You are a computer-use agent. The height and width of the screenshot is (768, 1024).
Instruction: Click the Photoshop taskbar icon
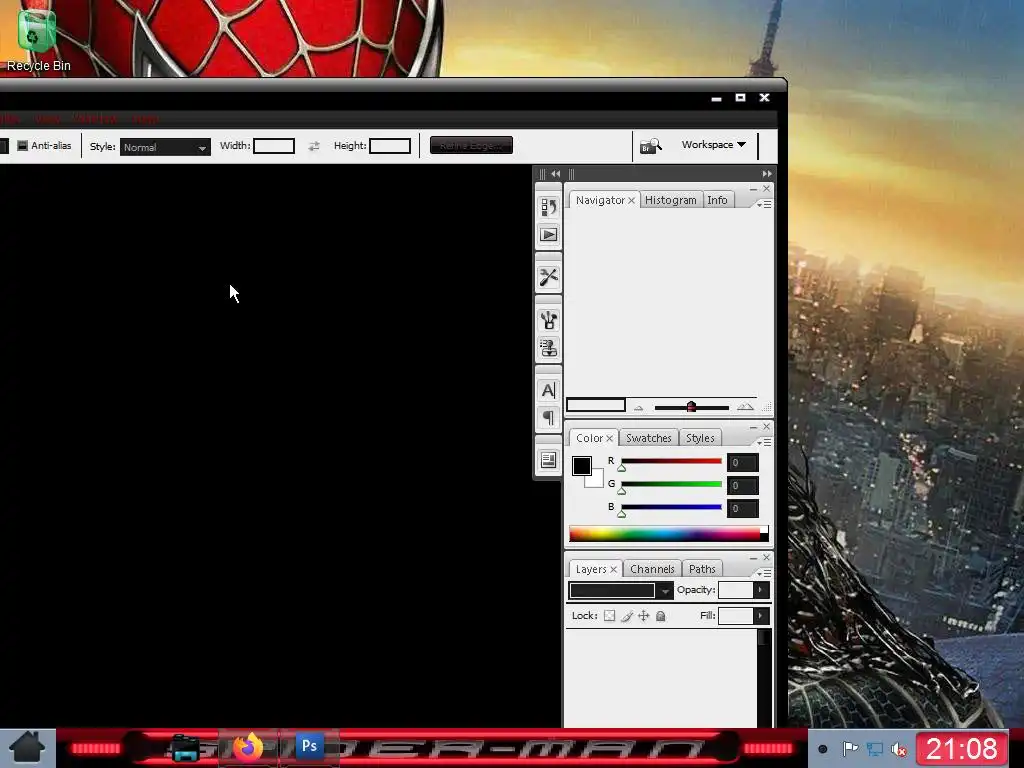(310, 746)
